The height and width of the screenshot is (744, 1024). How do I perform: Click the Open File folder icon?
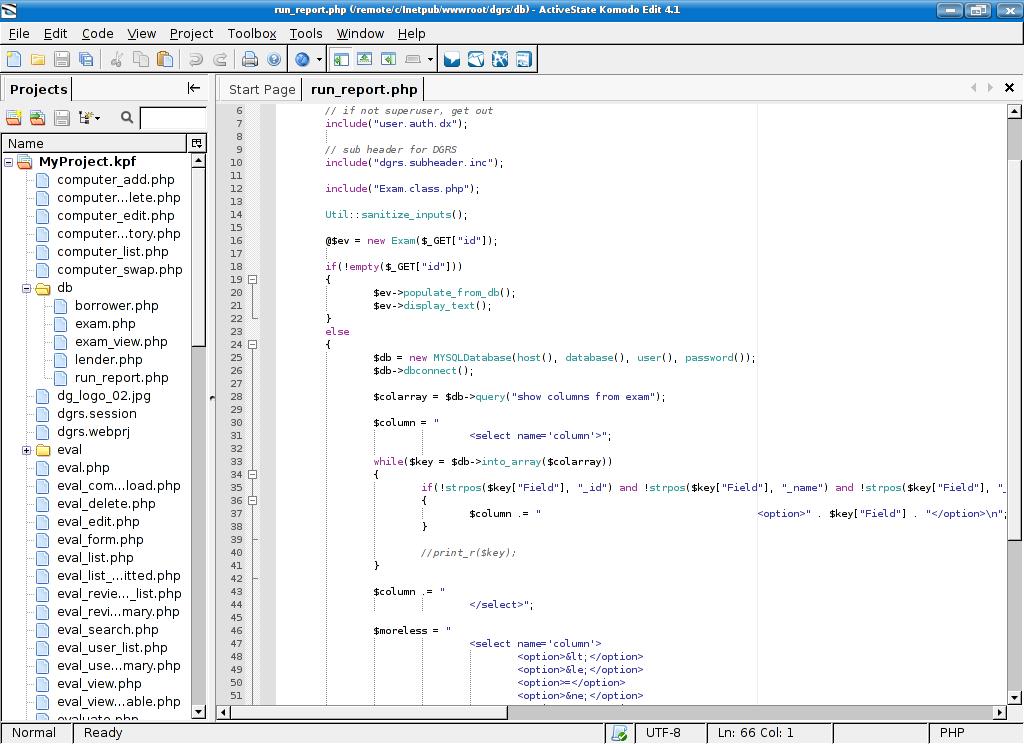tap(38, 60)
